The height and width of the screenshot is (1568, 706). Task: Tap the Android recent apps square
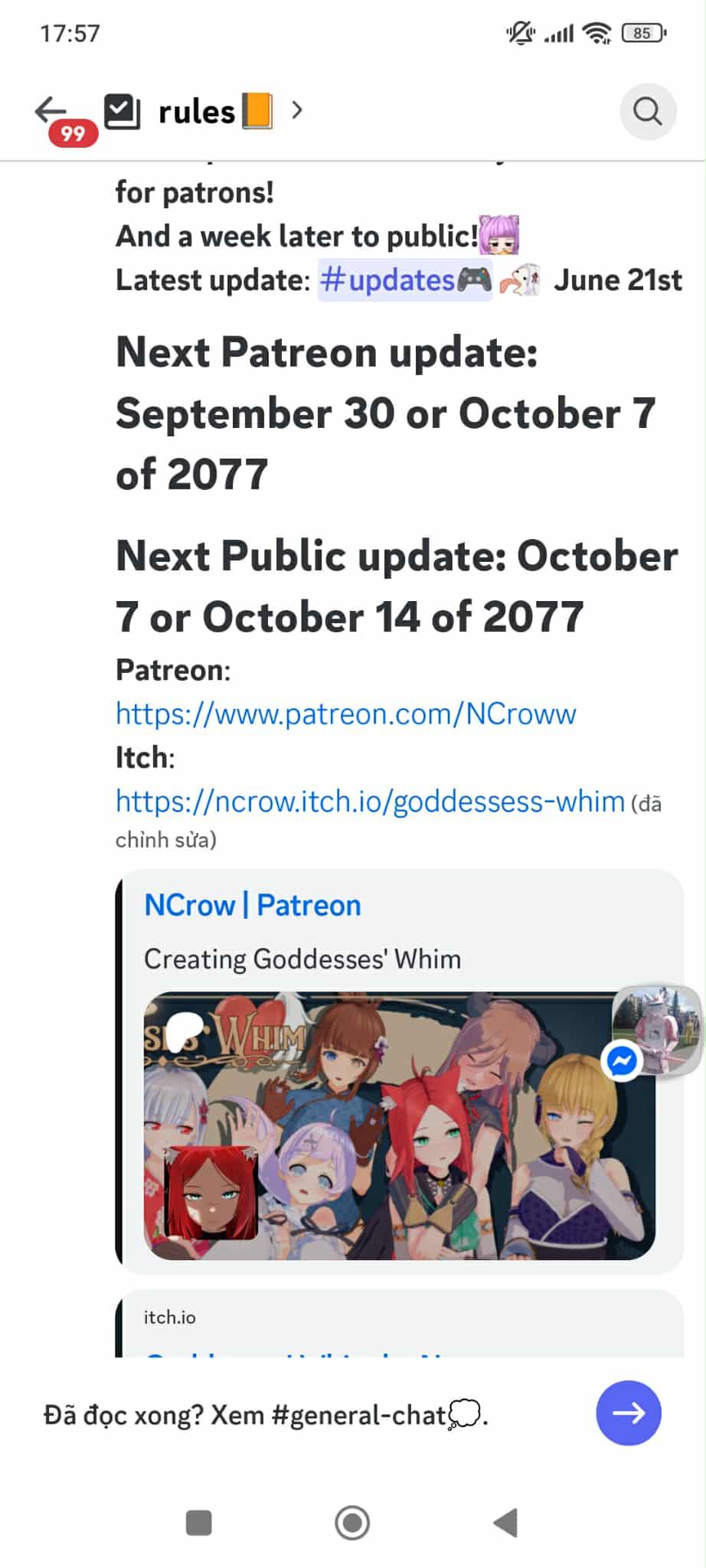[x=199, y=1523]
